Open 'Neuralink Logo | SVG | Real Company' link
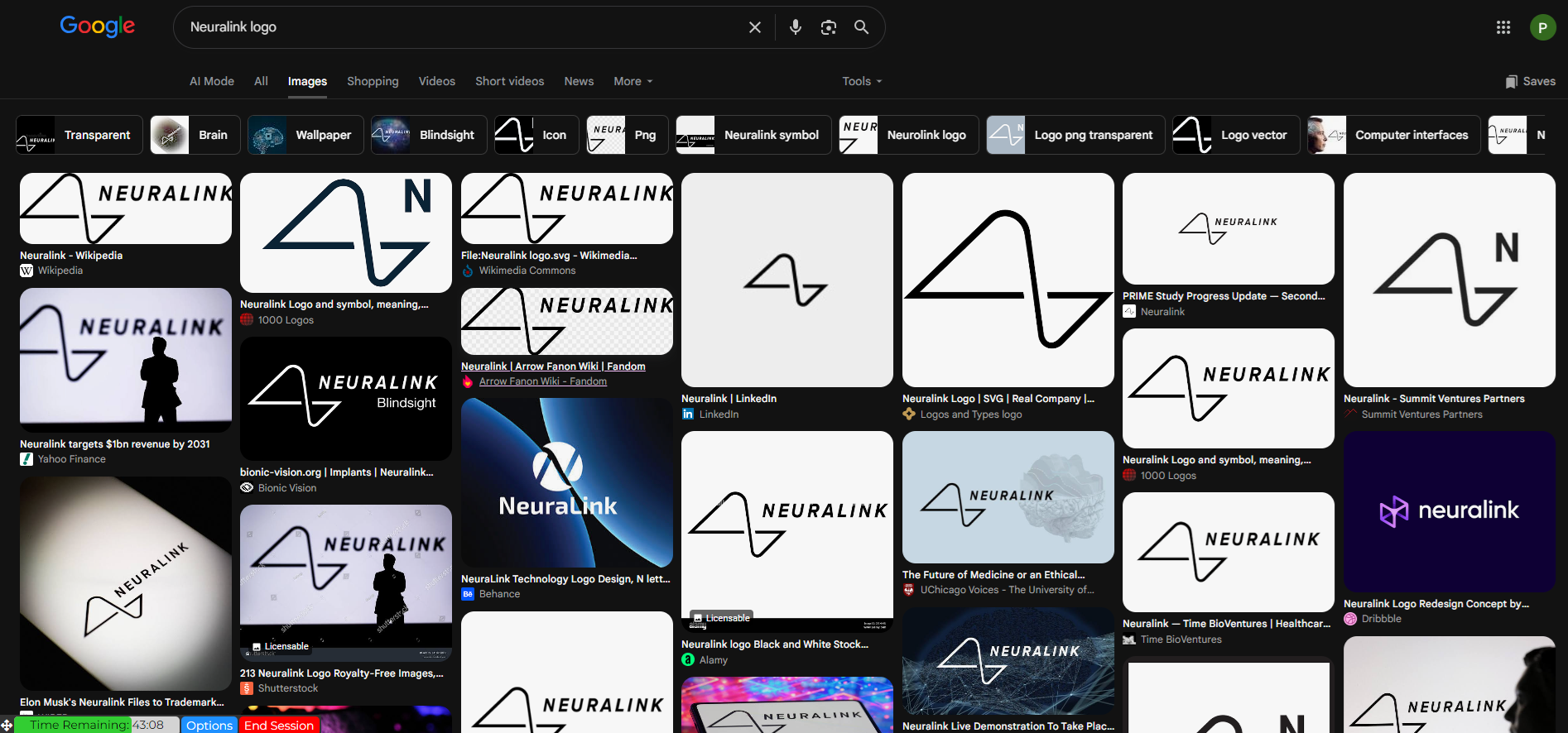The height and width of the screenshot is (733, 1568). click(x=998, y=399)
